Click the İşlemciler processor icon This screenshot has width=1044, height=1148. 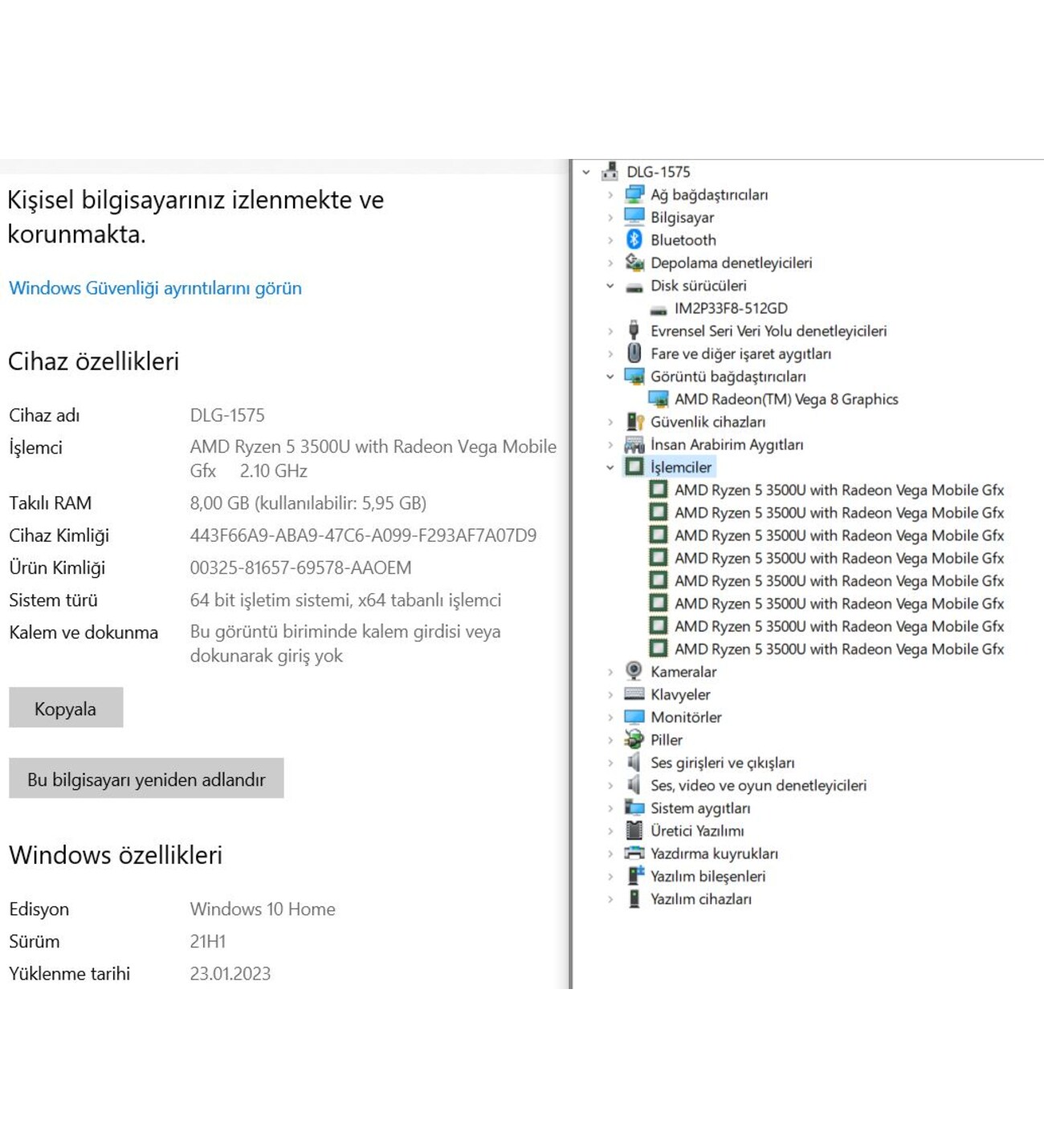coord(634,466)
